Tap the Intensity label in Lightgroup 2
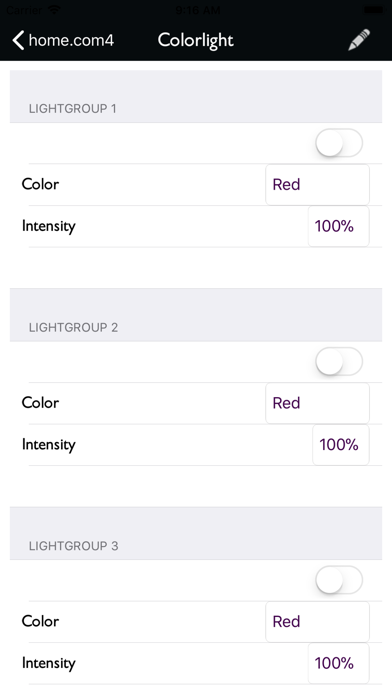This screenshot has width=392, height=696. [49, 445]
